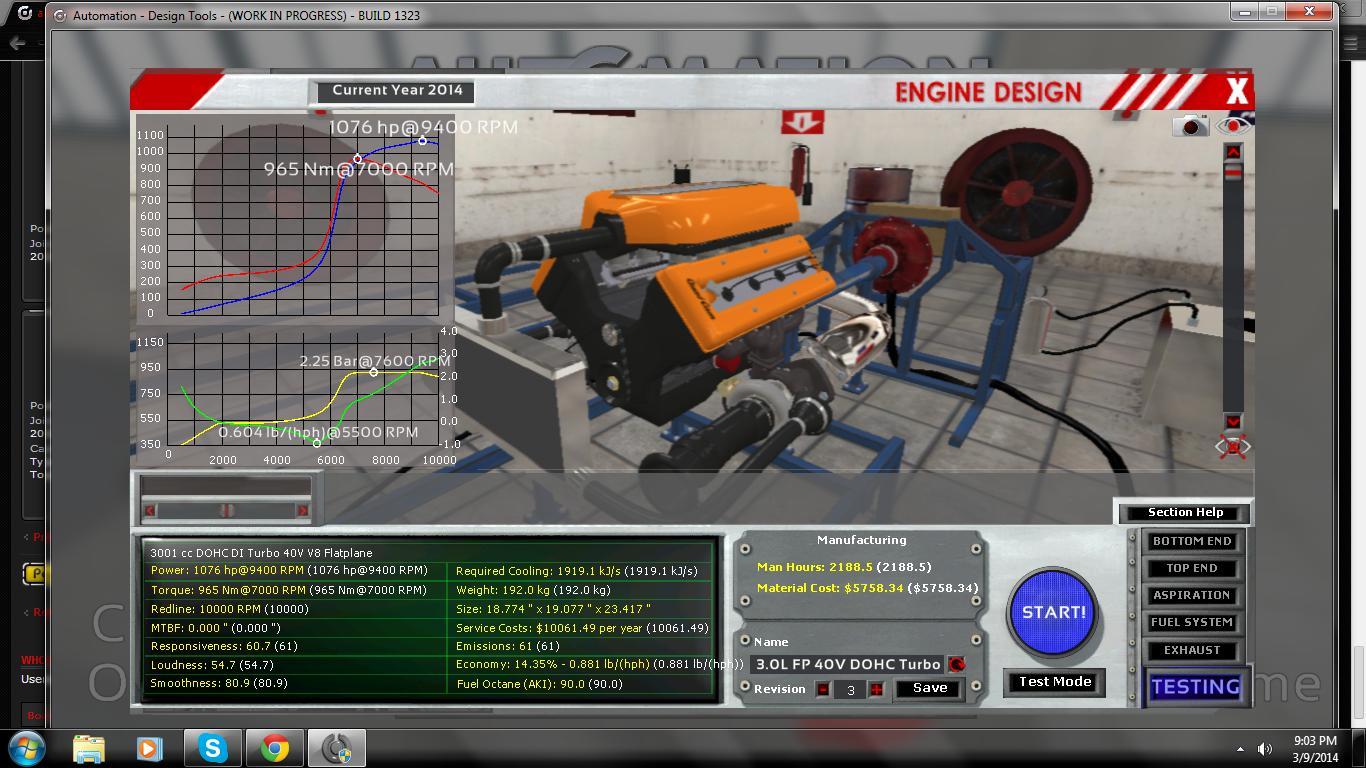Show hidden tray icons arrow
Screen dimensions: 1366x768
pyautogui.click(x=1240, y=749)
